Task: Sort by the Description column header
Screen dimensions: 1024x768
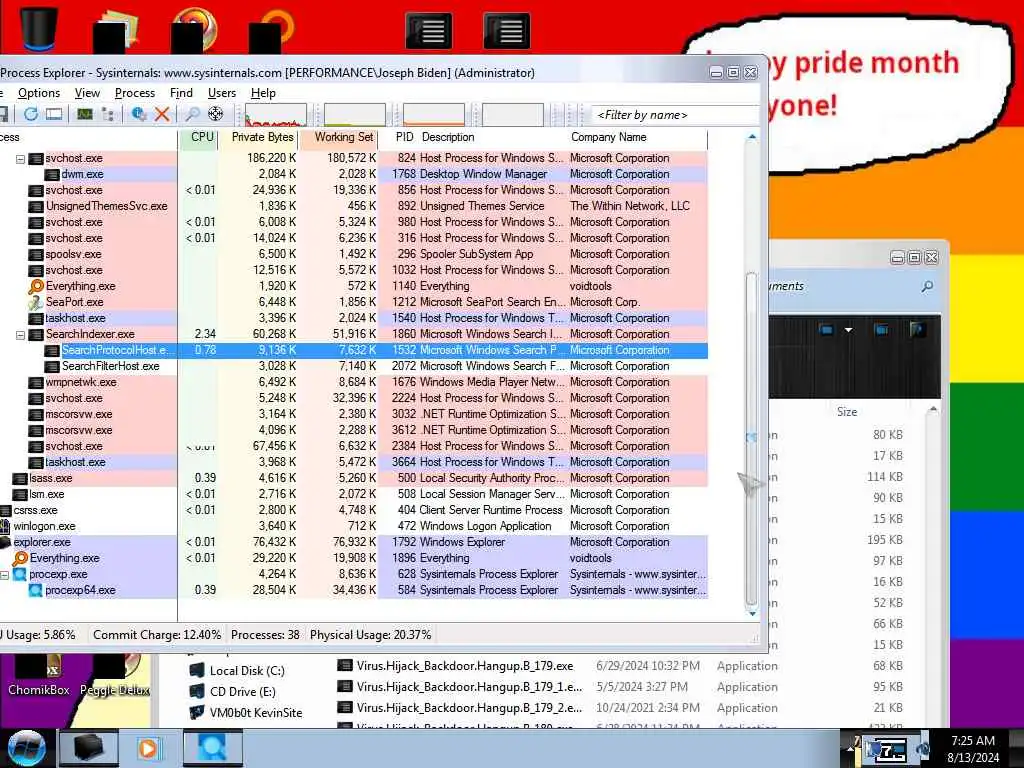Action: [x=448, y=137]
